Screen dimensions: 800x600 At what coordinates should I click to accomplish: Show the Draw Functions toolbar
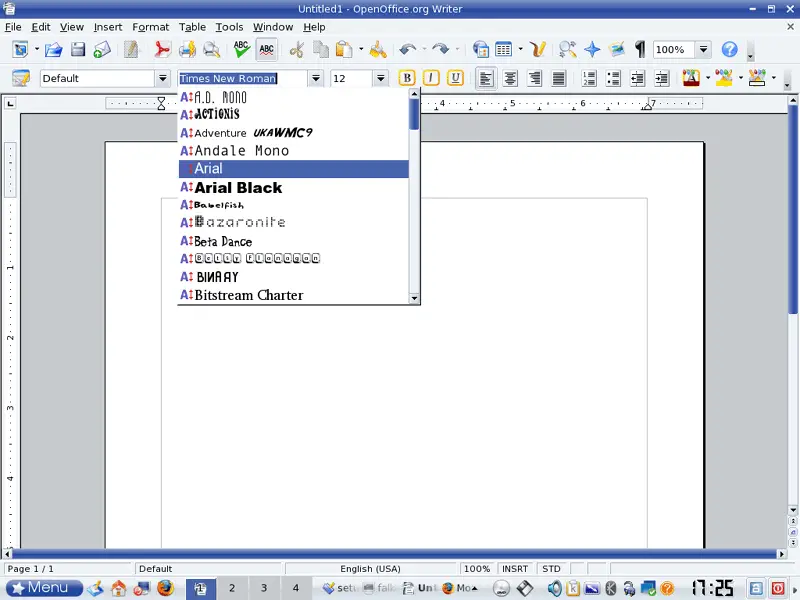pyautogui.click(x=537, y=49)
